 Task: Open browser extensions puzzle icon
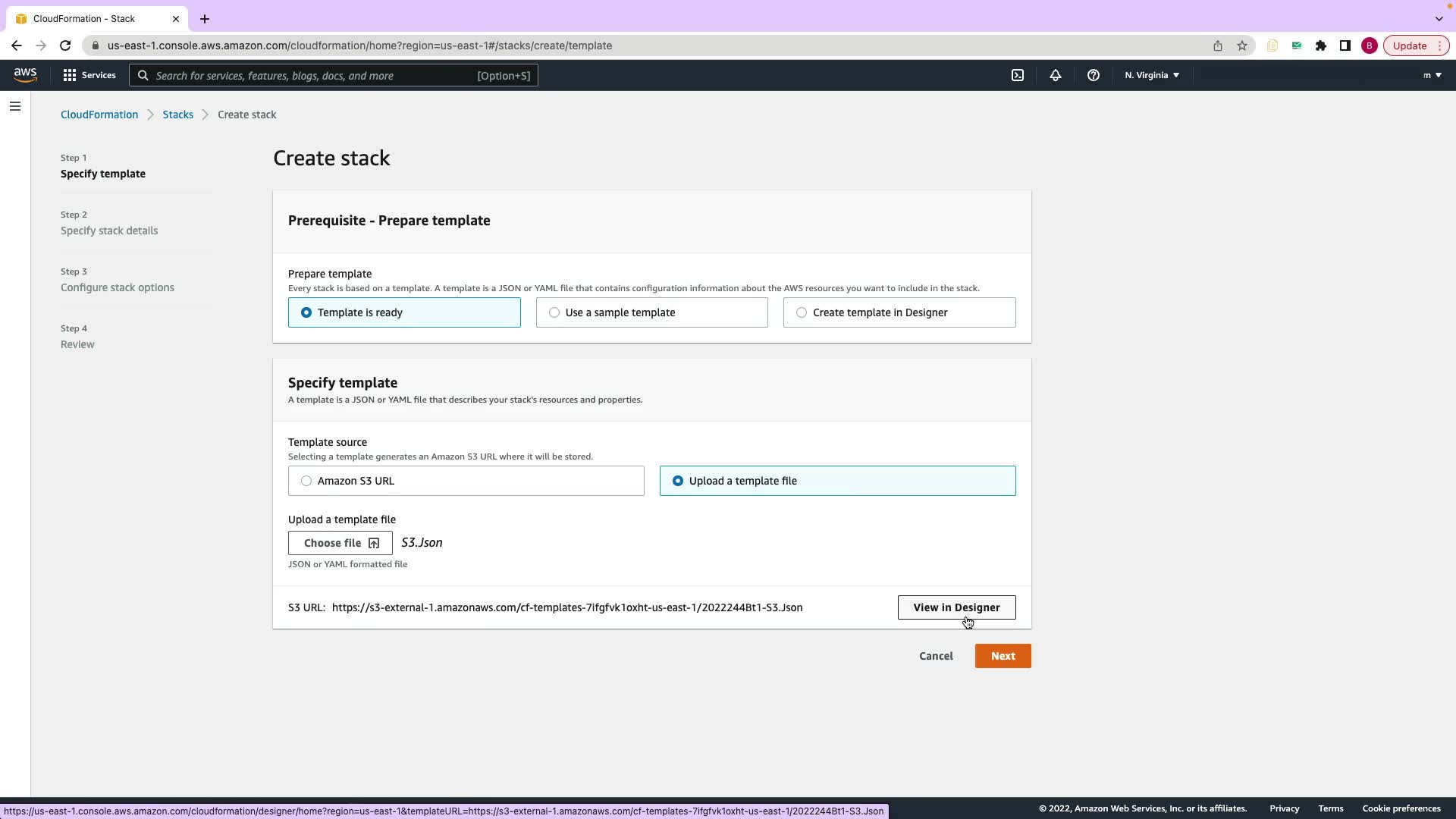[1320, 45]
